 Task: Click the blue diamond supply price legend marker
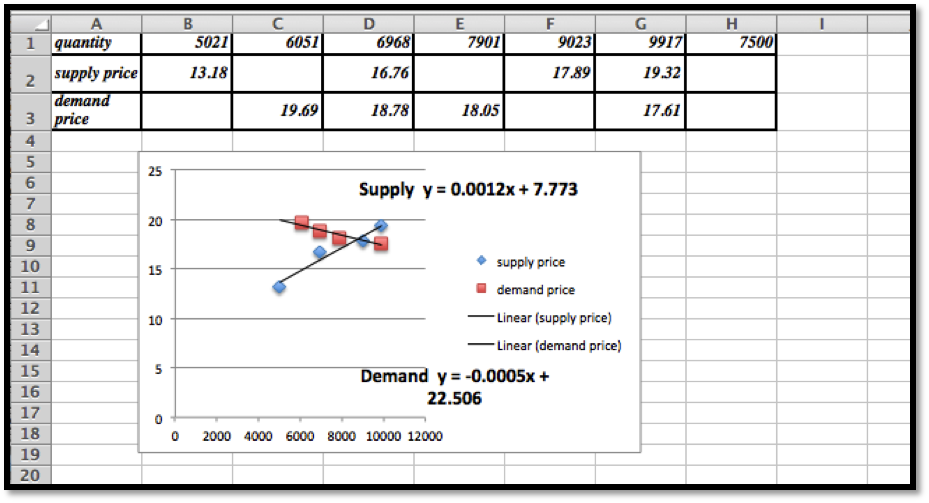pyautogui.click(x=481, y=262)
